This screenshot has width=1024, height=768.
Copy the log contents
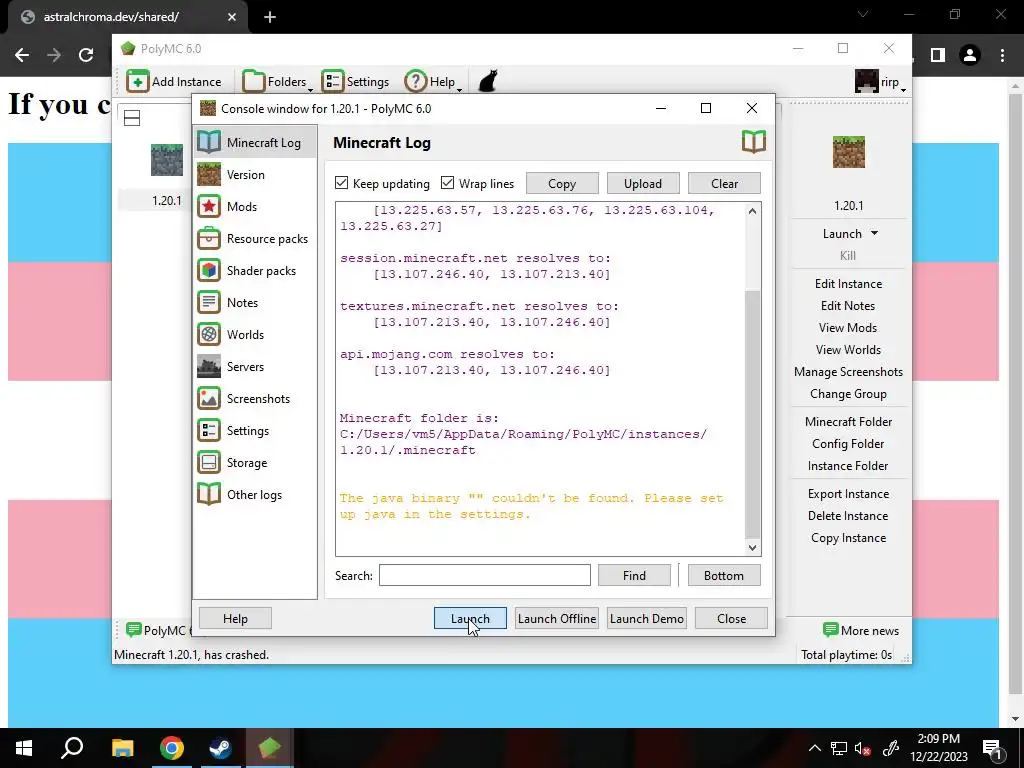coord(562,184)
